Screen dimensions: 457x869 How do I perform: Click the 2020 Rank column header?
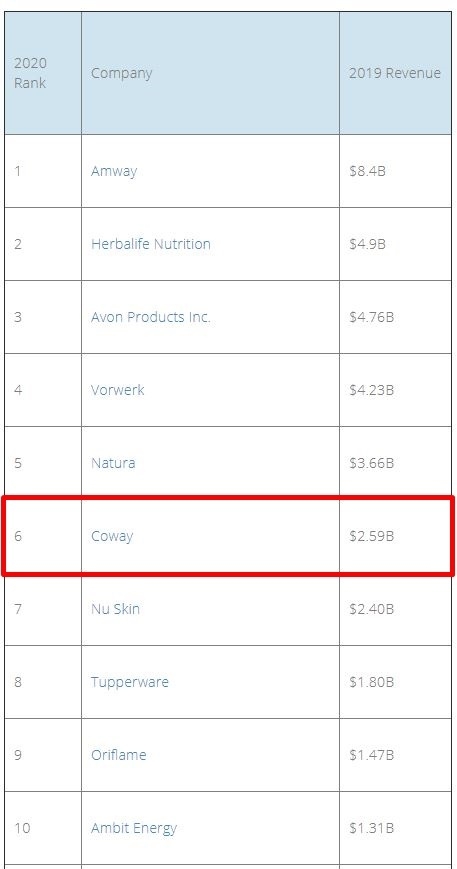coord(30,73)
